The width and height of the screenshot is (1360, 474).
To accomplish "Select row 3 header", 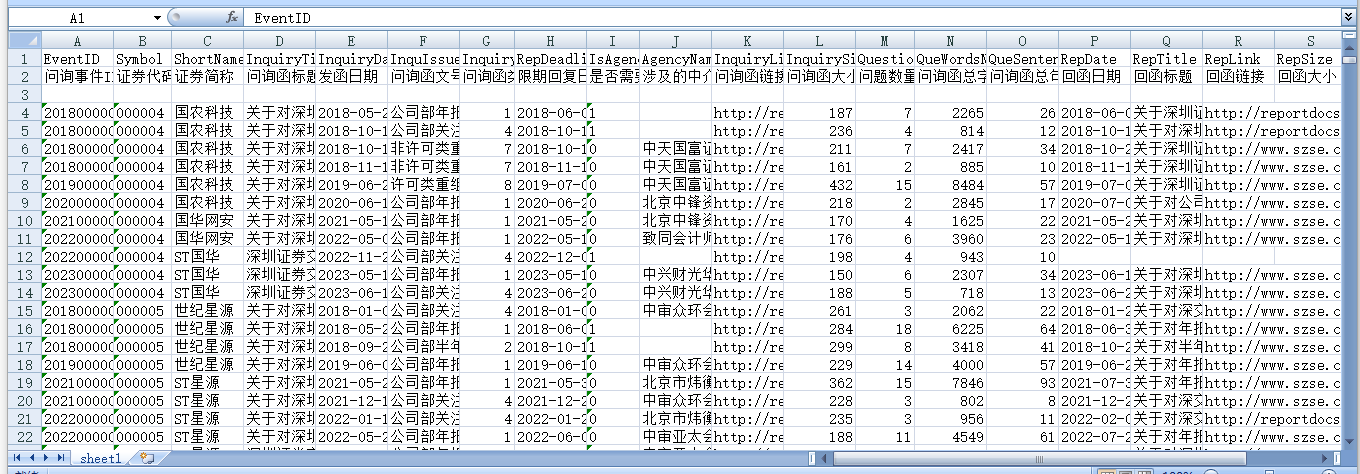I will [24, 94].
